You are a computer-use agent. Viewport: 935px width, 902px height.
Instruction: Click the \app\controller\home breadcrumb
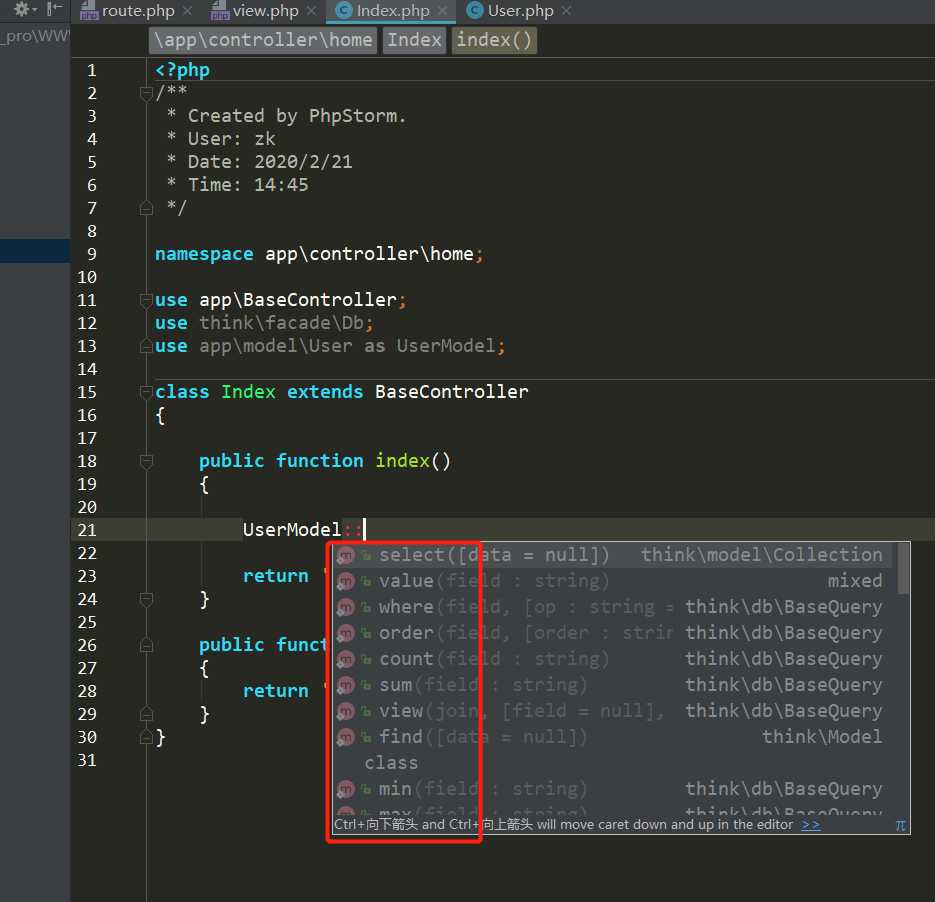[263, 40]
